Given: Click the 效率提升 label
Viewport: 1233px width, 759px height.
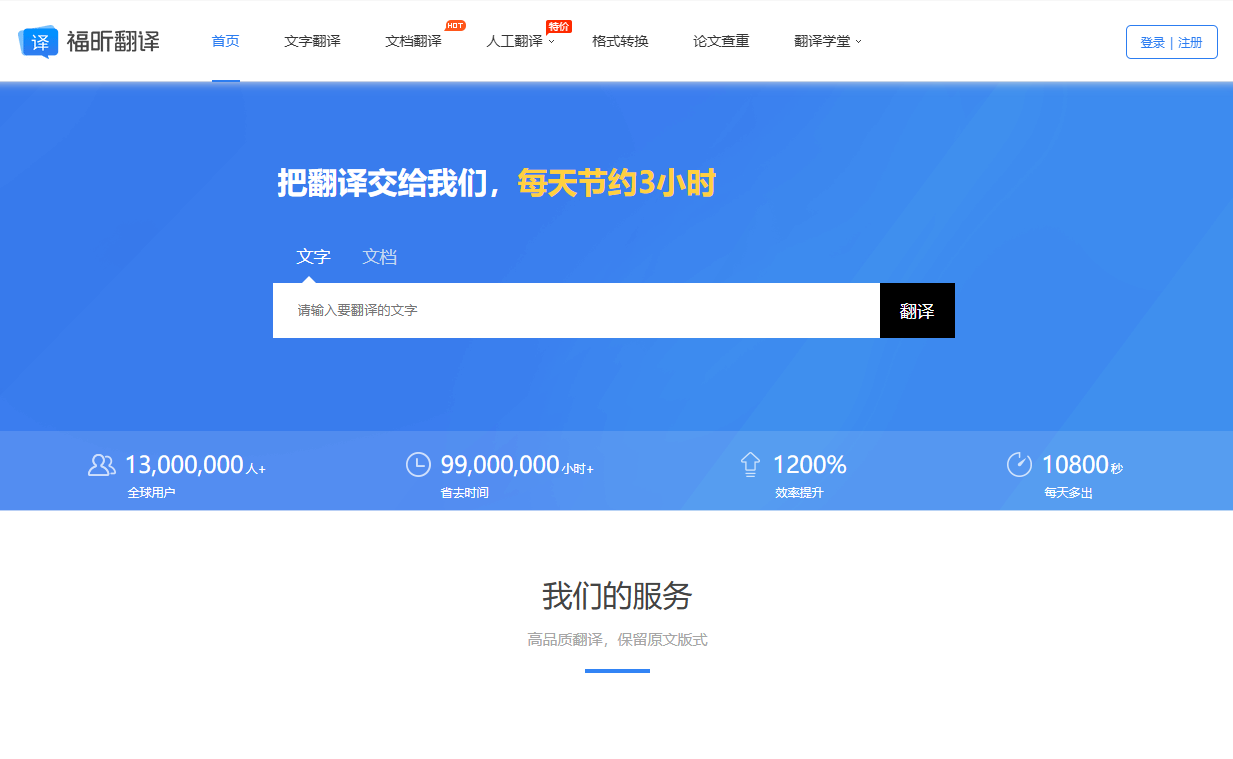Looking at the screenshot, I should tap(799, 493).
